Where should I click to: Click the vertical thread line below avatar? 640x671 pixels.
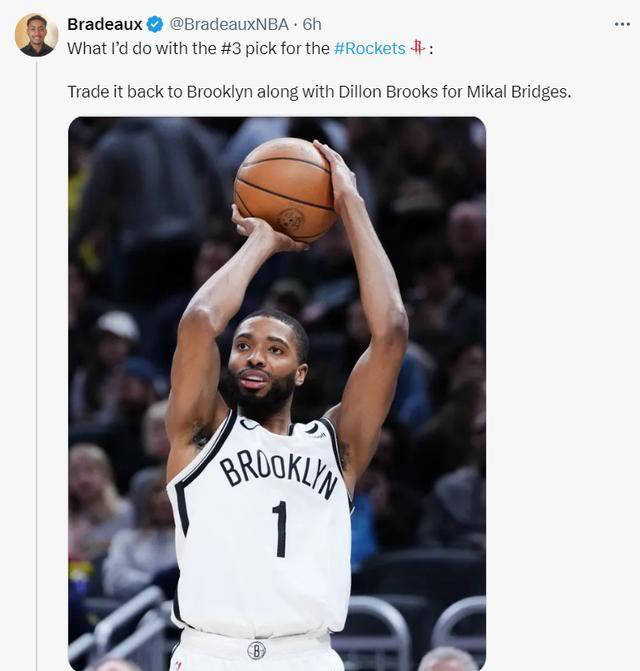coord(36,364)
